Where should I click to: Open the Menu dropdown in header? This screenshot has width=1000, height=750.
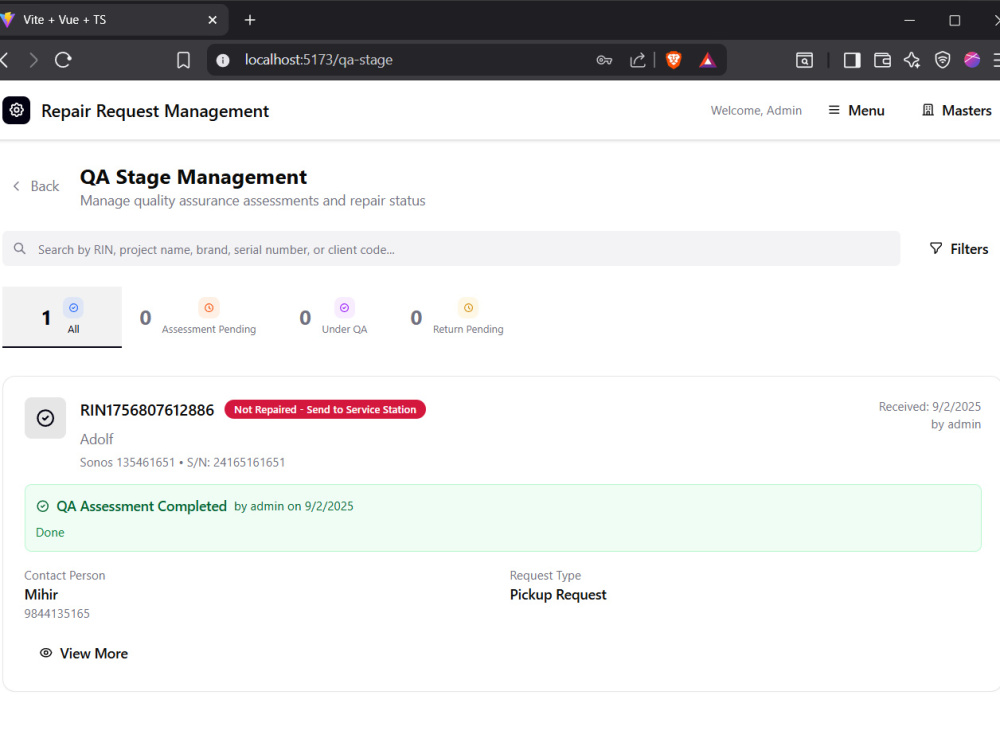pos(857,110)
